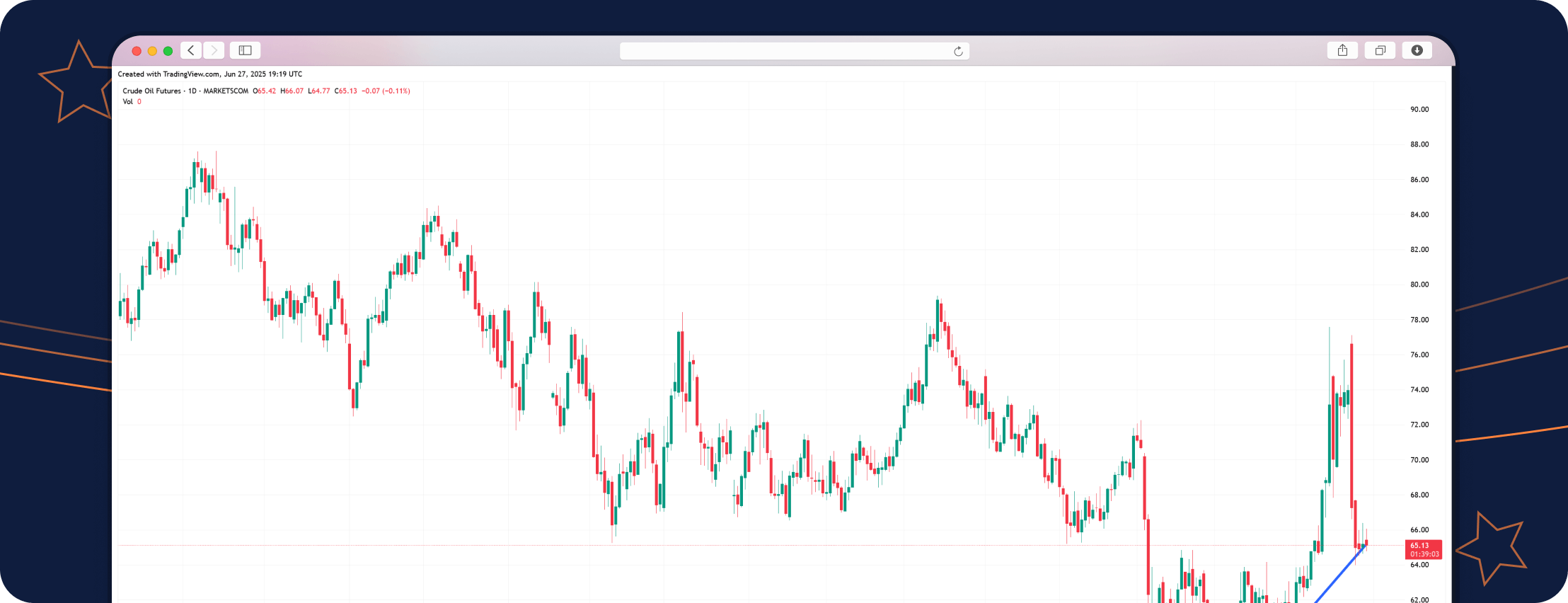Click the 76.00 price axis label
Screen dimensions: 1568x603
coord(1419,355)
